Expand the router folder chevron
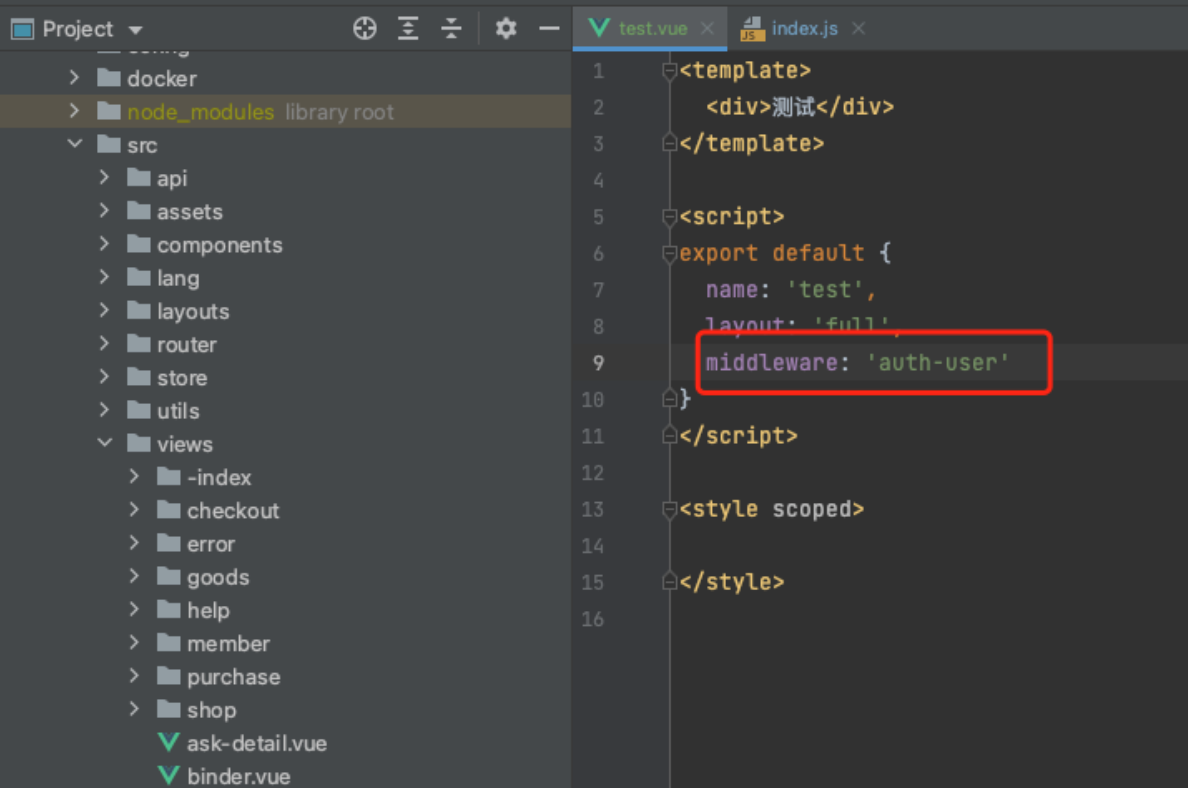Image resolution: width=1188 pixels, height=788 pixels. (x=104, y=343)
